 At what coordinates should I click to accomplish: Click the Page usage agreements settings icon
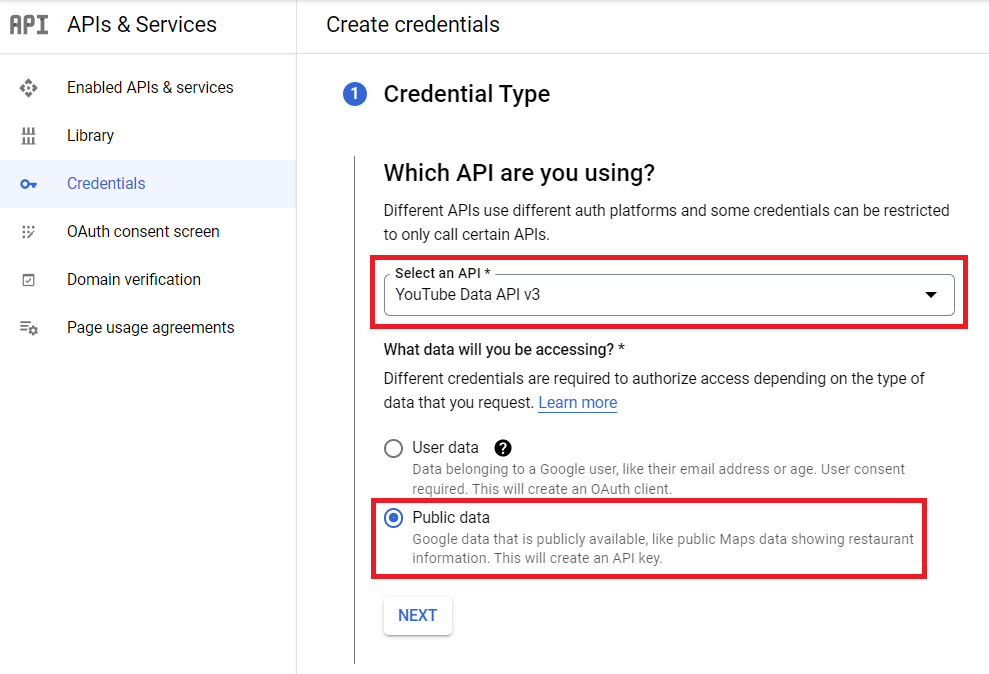pyautogui.click(x=28, y=328)
